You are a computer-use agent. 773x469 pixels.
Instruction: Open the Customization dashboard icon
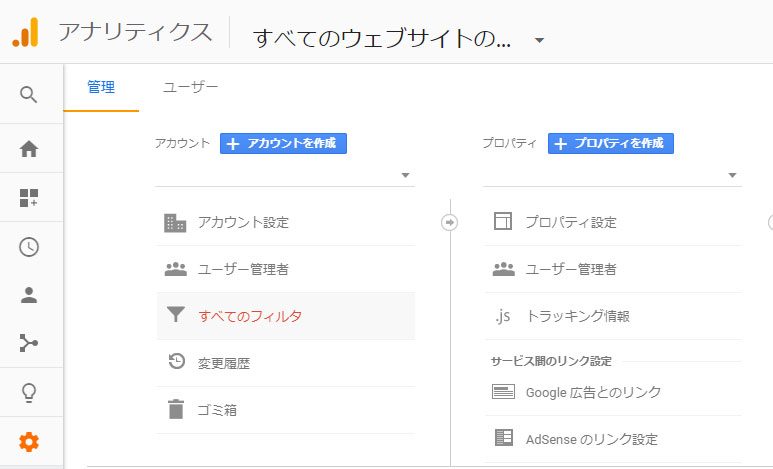tap(29, 198)
